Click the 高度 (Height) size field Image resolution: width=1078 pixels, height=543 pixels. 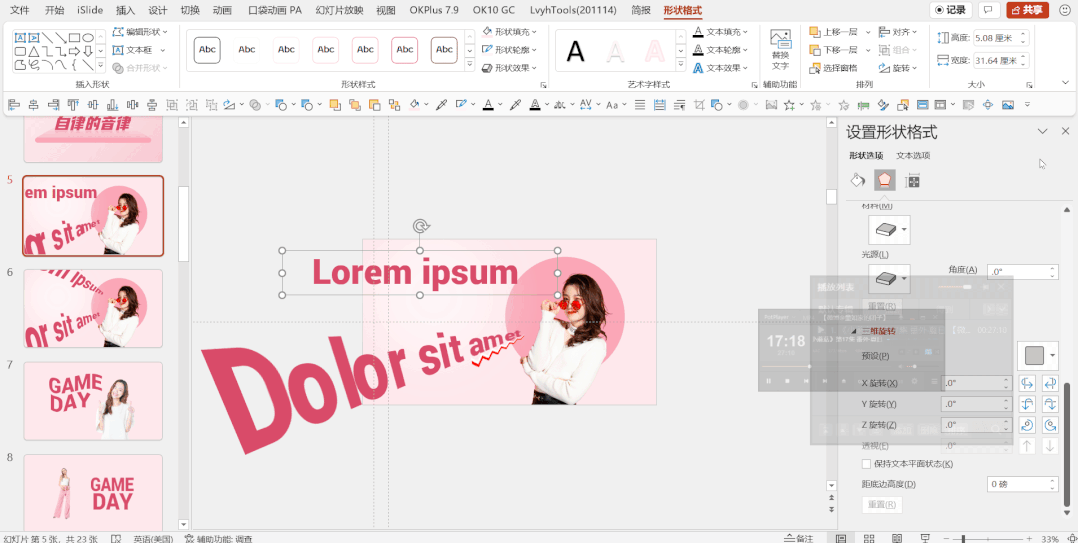coord(999,38)
